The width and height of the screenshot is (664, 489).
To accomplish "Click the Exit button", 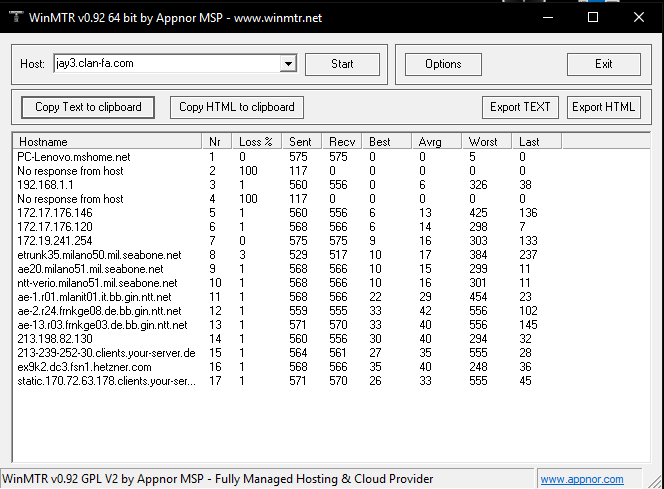I will [x=603, y=64].
